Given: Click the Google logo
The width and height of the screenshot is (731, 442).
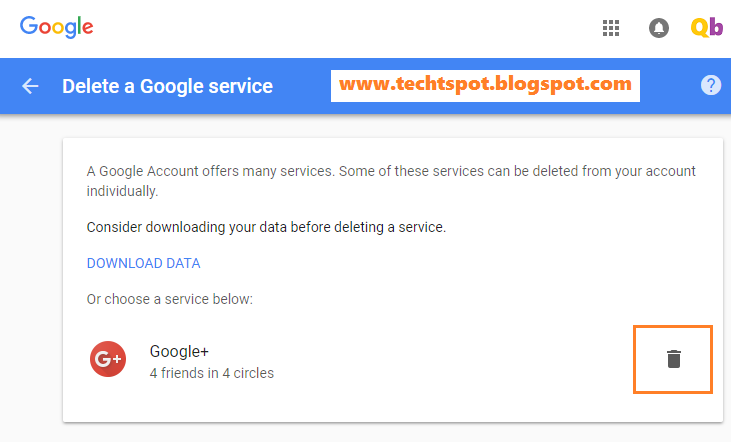Looking at the screenshot, I should point(56,27).
